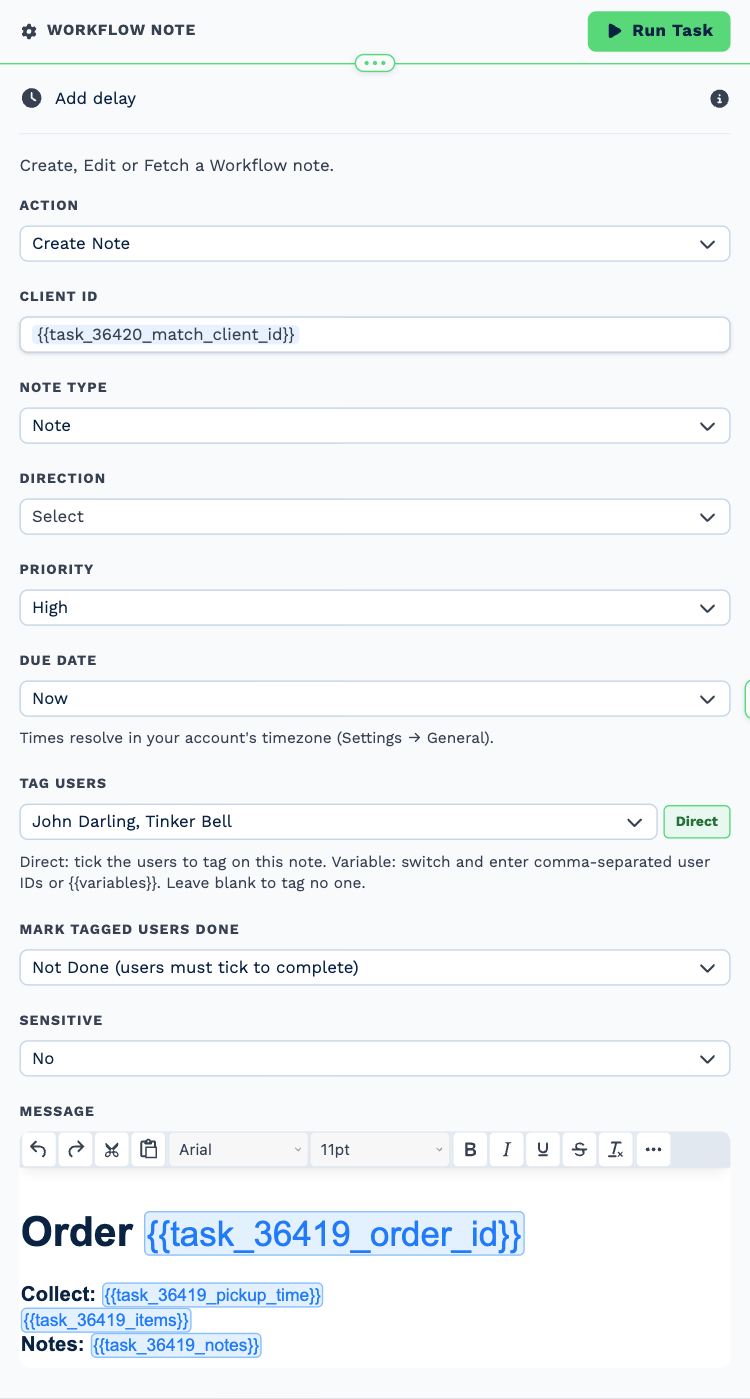
Task: Click the green three-dots connector pill
Action: [x=375, y=63]
